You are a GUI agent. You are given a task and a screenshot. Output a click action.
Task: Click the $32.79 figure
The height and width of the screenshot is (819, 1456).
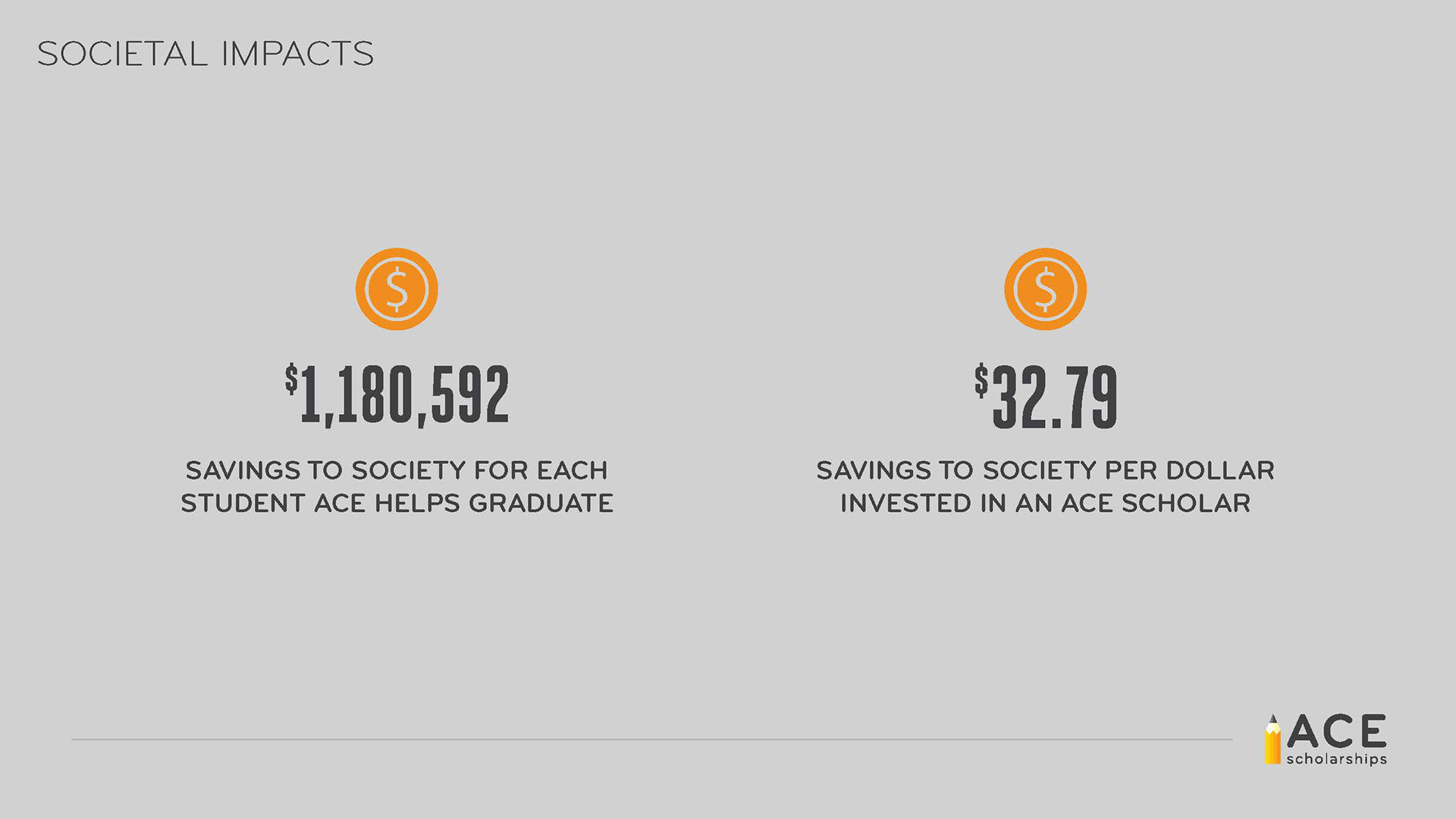1046,396
